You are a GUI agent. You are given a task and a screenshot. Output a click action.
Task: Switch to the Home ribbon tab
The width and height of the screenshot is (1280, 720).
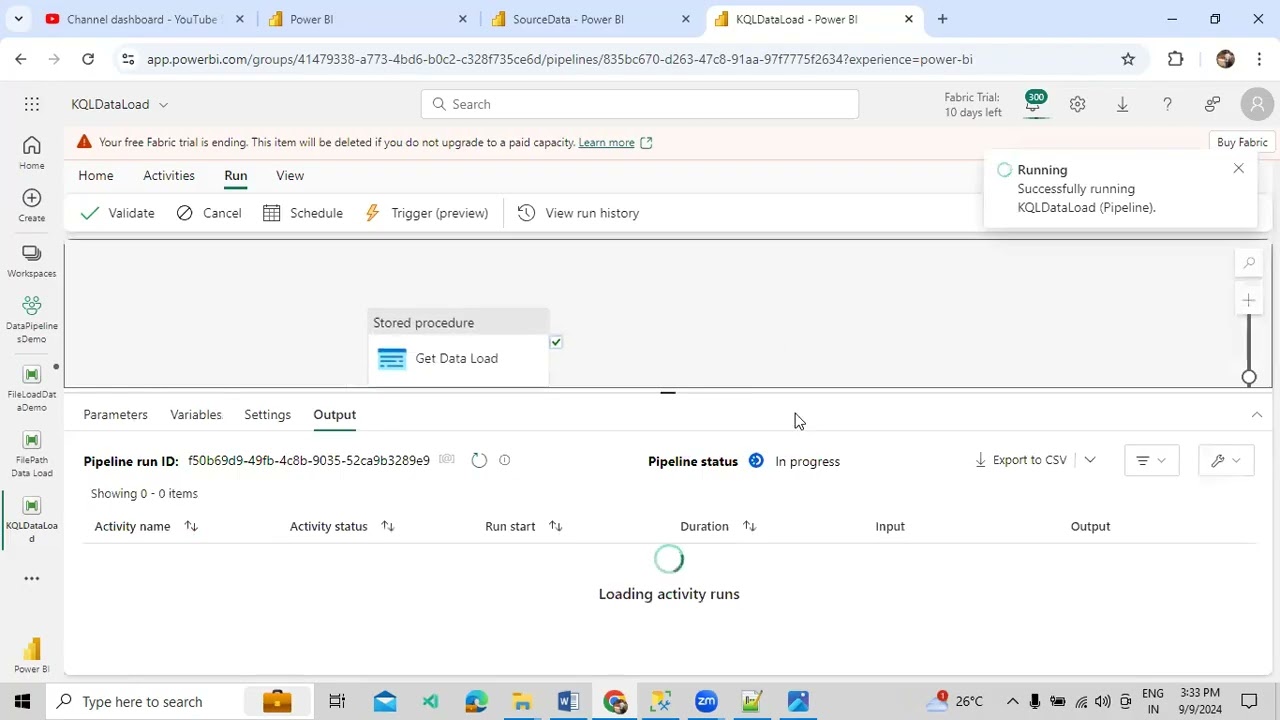96,176
